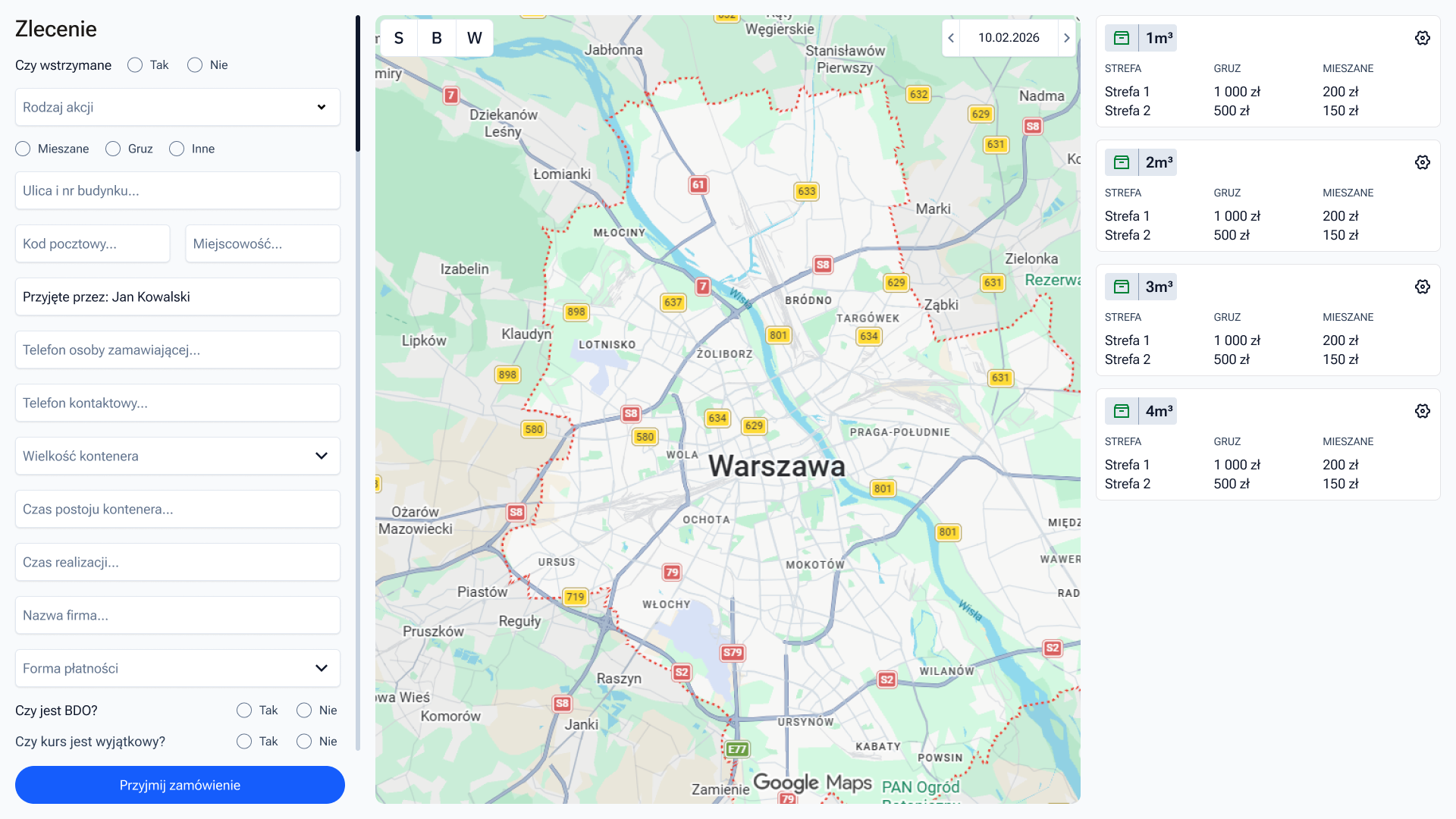
Task: Go to previous date arrow
Action: (x=951, y=38)
